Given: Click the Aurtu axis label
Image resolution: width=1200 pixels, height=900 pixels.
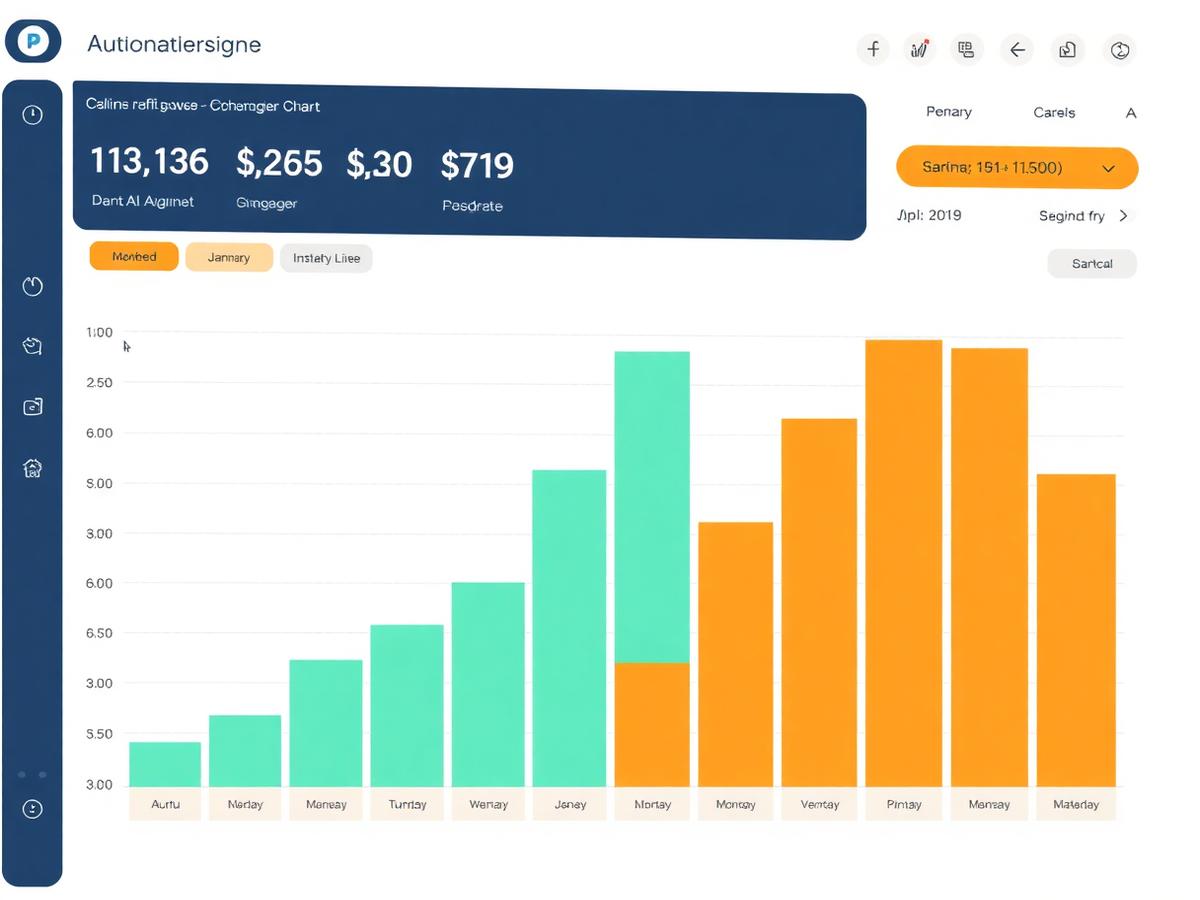Looking at the screenshot, I should 165,804.
